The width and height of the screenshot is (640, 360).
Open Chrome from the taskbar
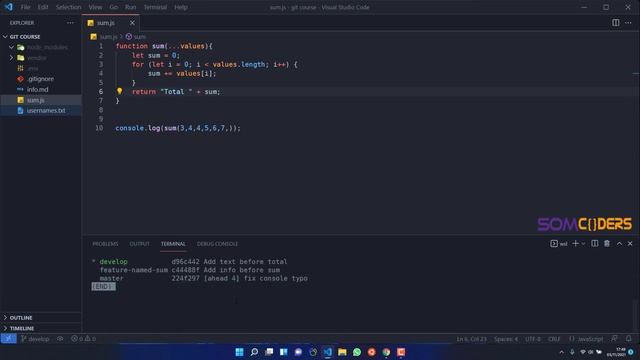(x=386, y=352)
